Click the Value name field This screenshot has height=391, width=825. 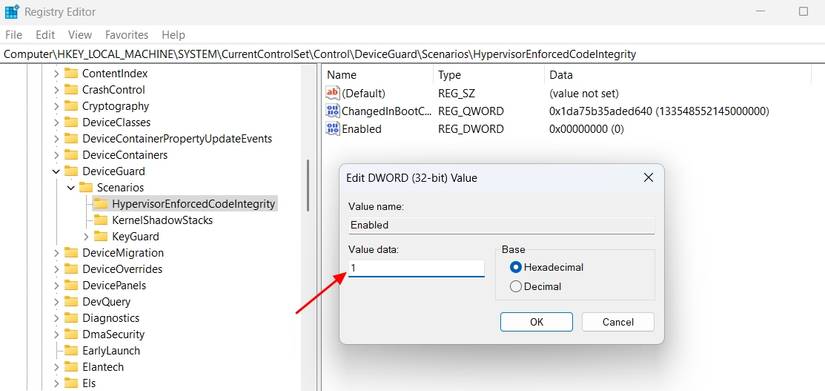click(x=501, y=225)
